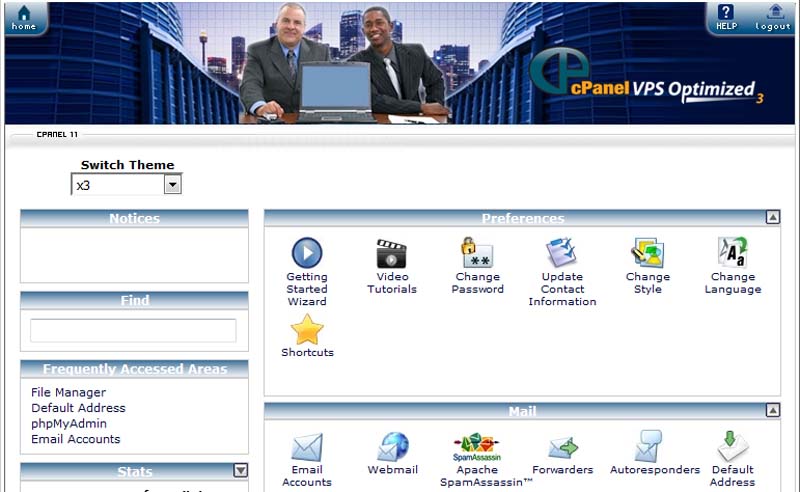The height and width of the screenshot is (492, 800).
Task: Click the Webmail text link
Action: 392,470
